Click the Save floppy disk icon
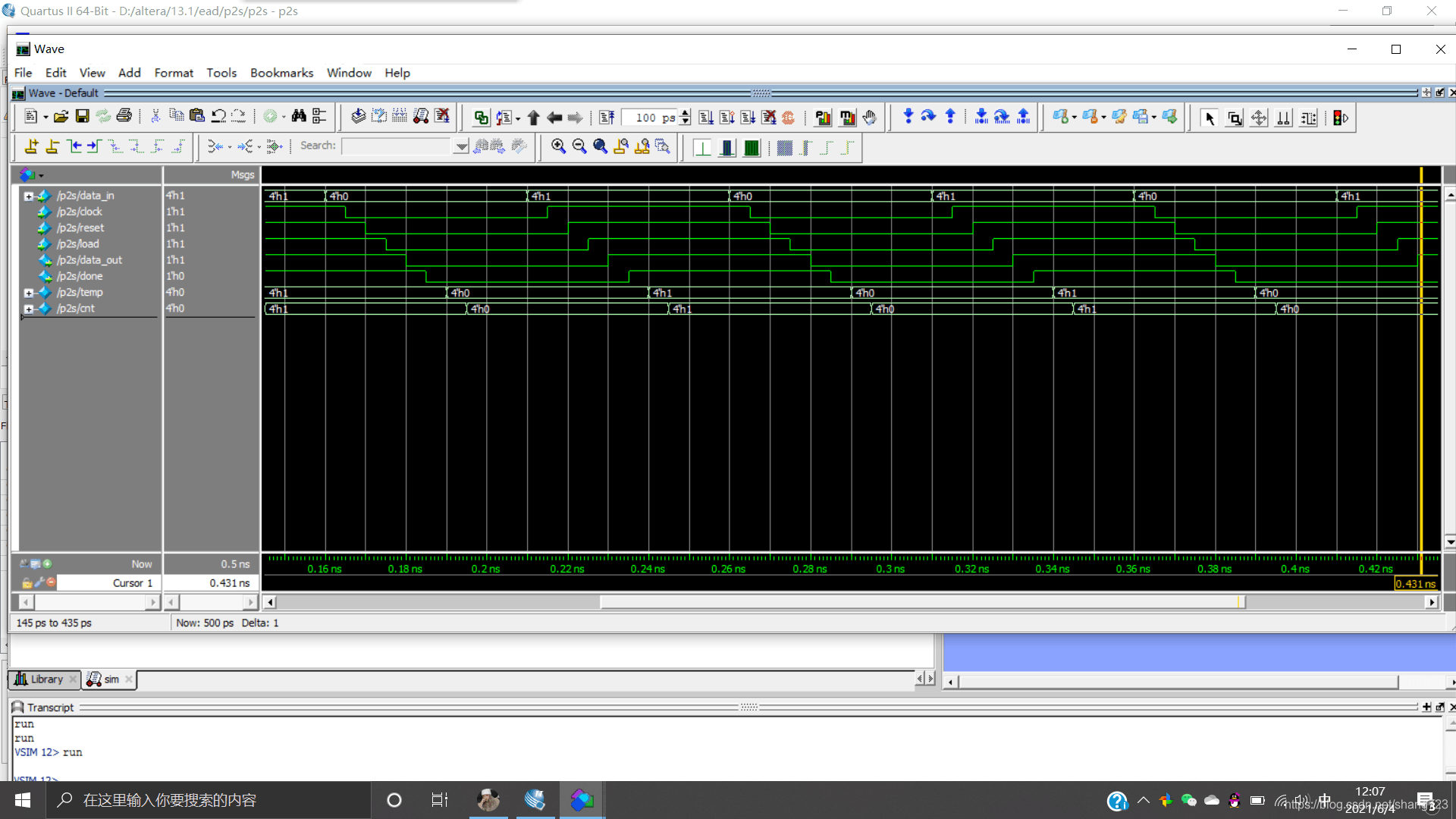This screenshot has width=1456, height=819. click(82, 116)
